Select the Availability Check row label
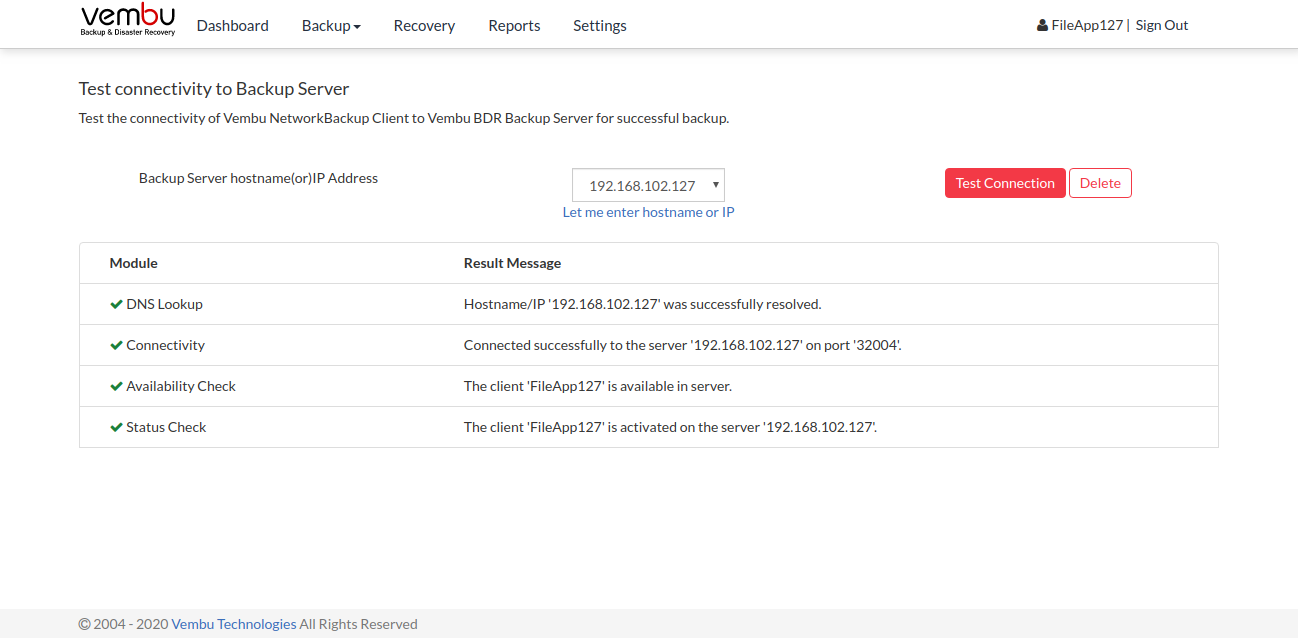The width and height of the screenshot is (1298, 638). click(x=181, y=386)
